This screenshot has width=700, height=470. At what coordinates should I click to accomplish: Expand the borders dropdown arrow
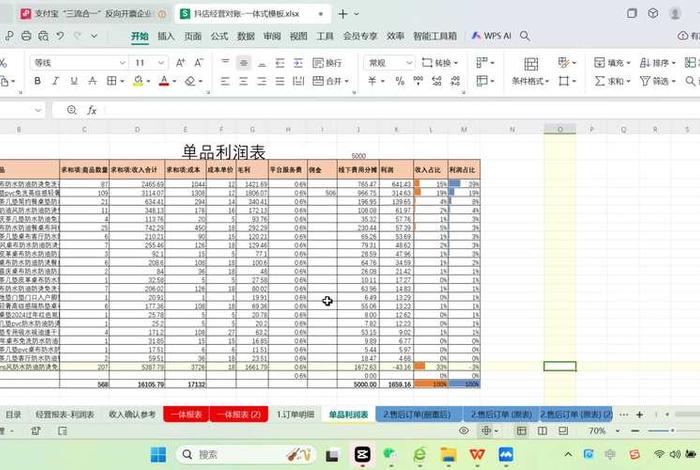pos(122,81)
